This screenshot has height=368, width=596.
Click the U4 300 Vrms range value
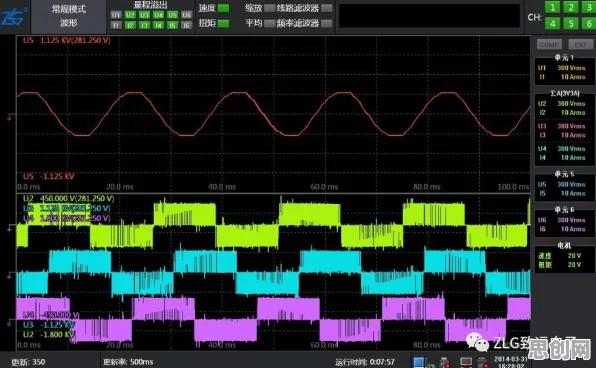tap(571, 148)
